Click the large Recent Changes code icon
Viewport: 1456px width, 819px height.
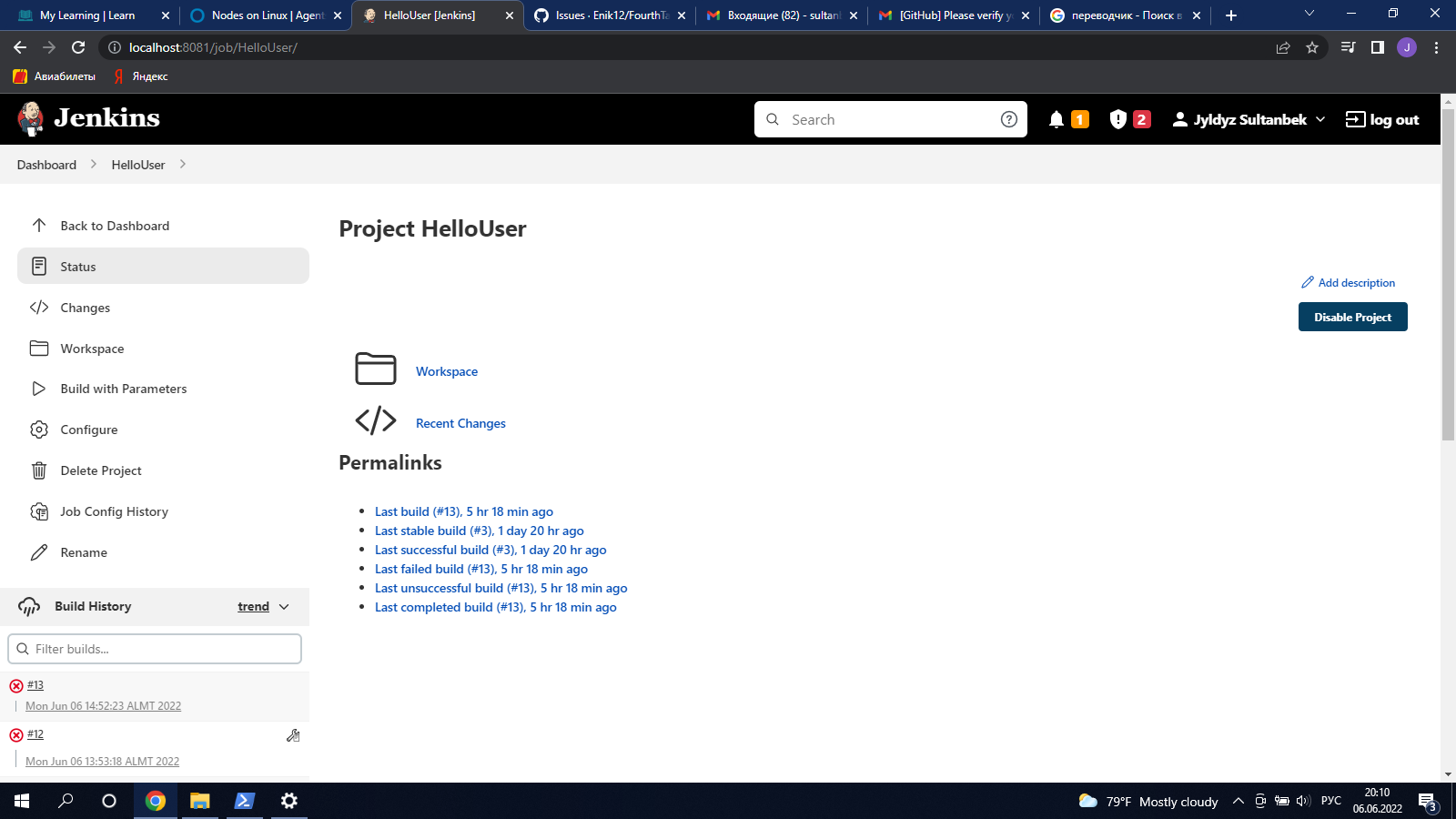[376, 420]
